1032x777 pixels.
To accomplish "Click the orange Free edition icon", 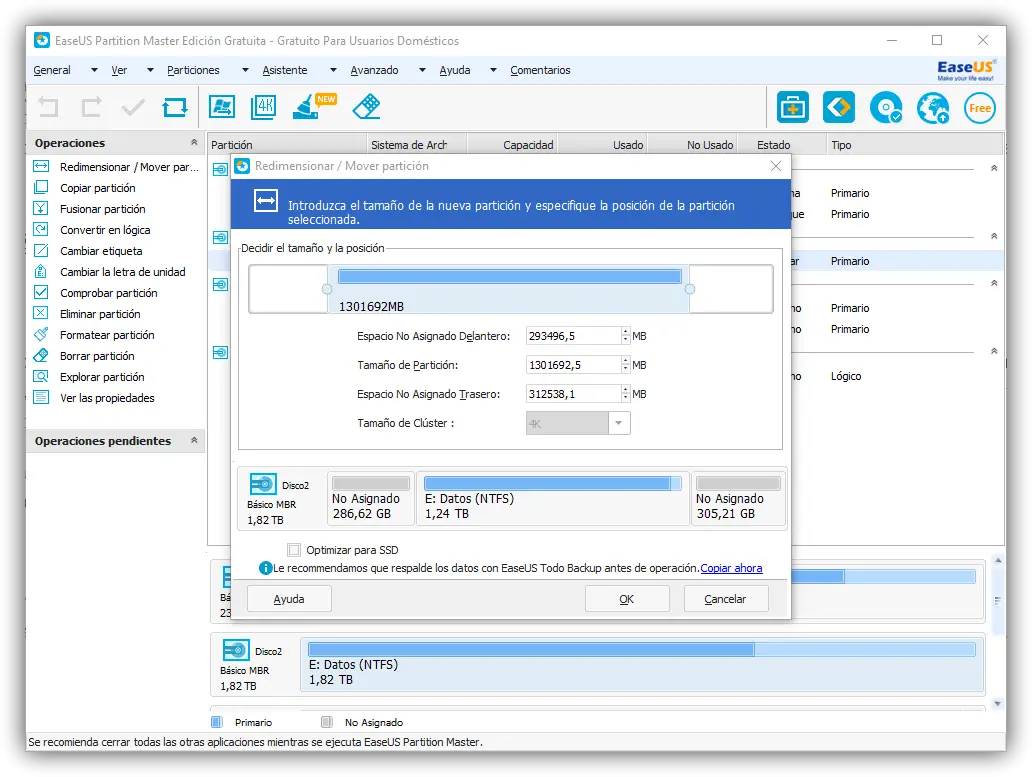I will [980, 108].
